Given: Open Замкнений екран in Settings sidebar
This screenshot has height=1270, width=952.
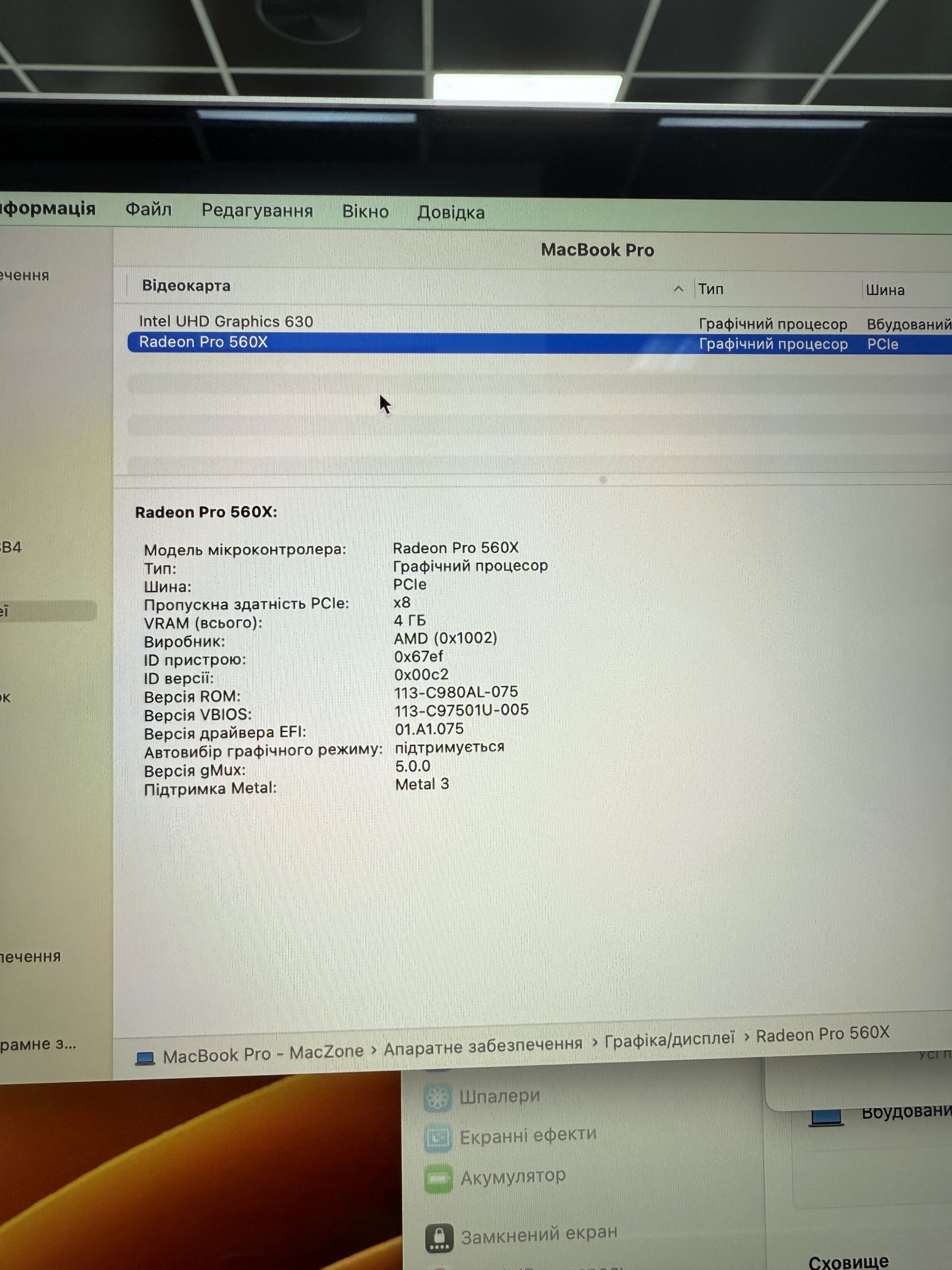Looking at the screenshot, I should (x=539, y=1235).
